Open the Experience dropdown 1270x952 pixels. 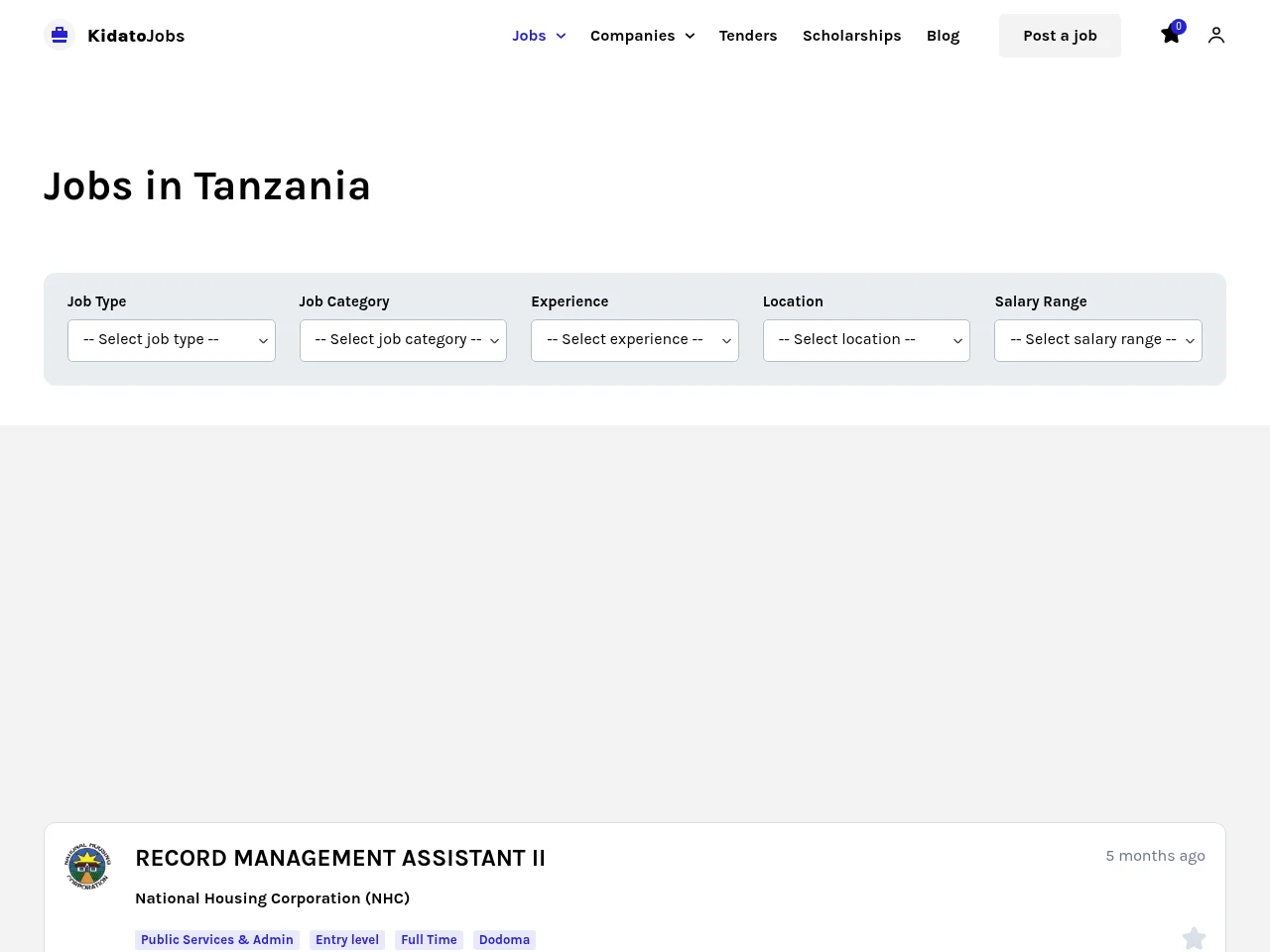pyautogui.click(x=635, y=340)
